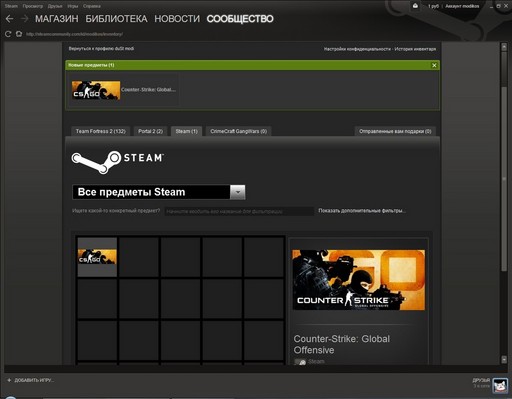Close the green new items banner

point(434,65)
